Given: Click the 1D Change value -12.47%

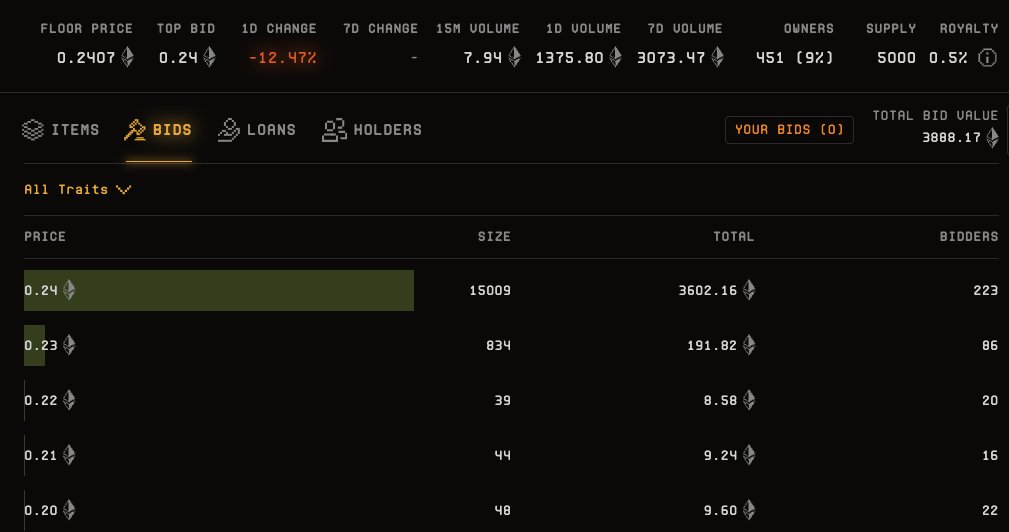Looking at the screenshot, I should point(282,58).
